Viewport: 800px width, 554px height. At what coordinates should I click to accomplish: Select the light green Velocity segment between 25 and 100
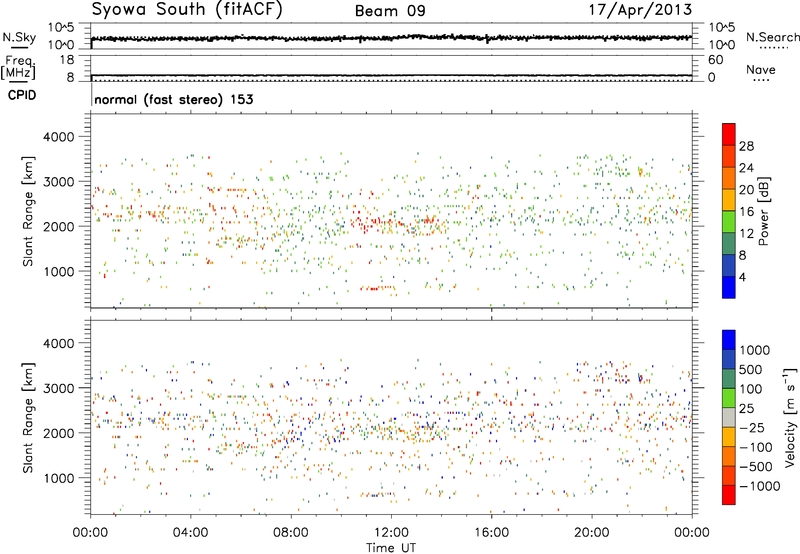click(x=729, y=398)
